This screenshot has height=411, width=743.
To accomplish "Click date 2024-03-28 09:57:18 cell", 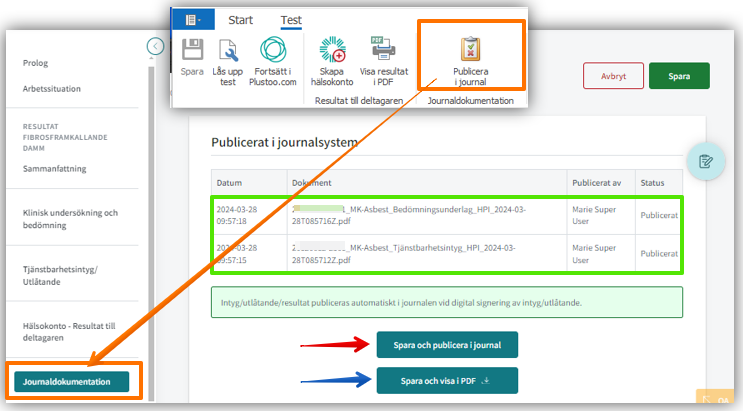I will (x=237, y=215).
